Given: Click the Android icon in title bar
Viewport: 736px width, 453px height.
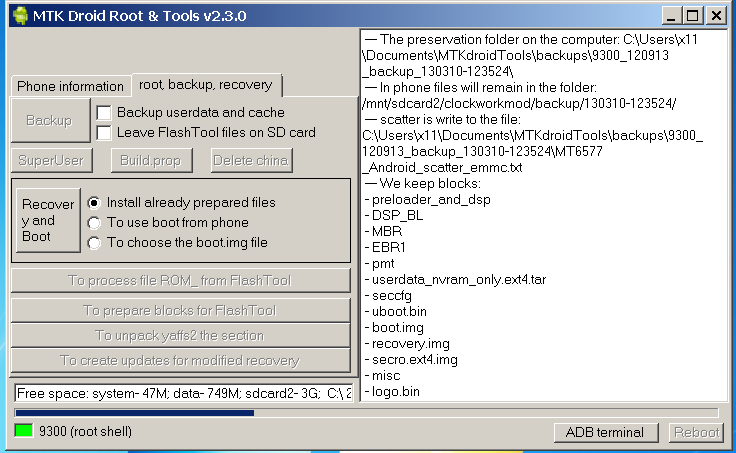Looking at the screenshot, I should click(20, 15).
